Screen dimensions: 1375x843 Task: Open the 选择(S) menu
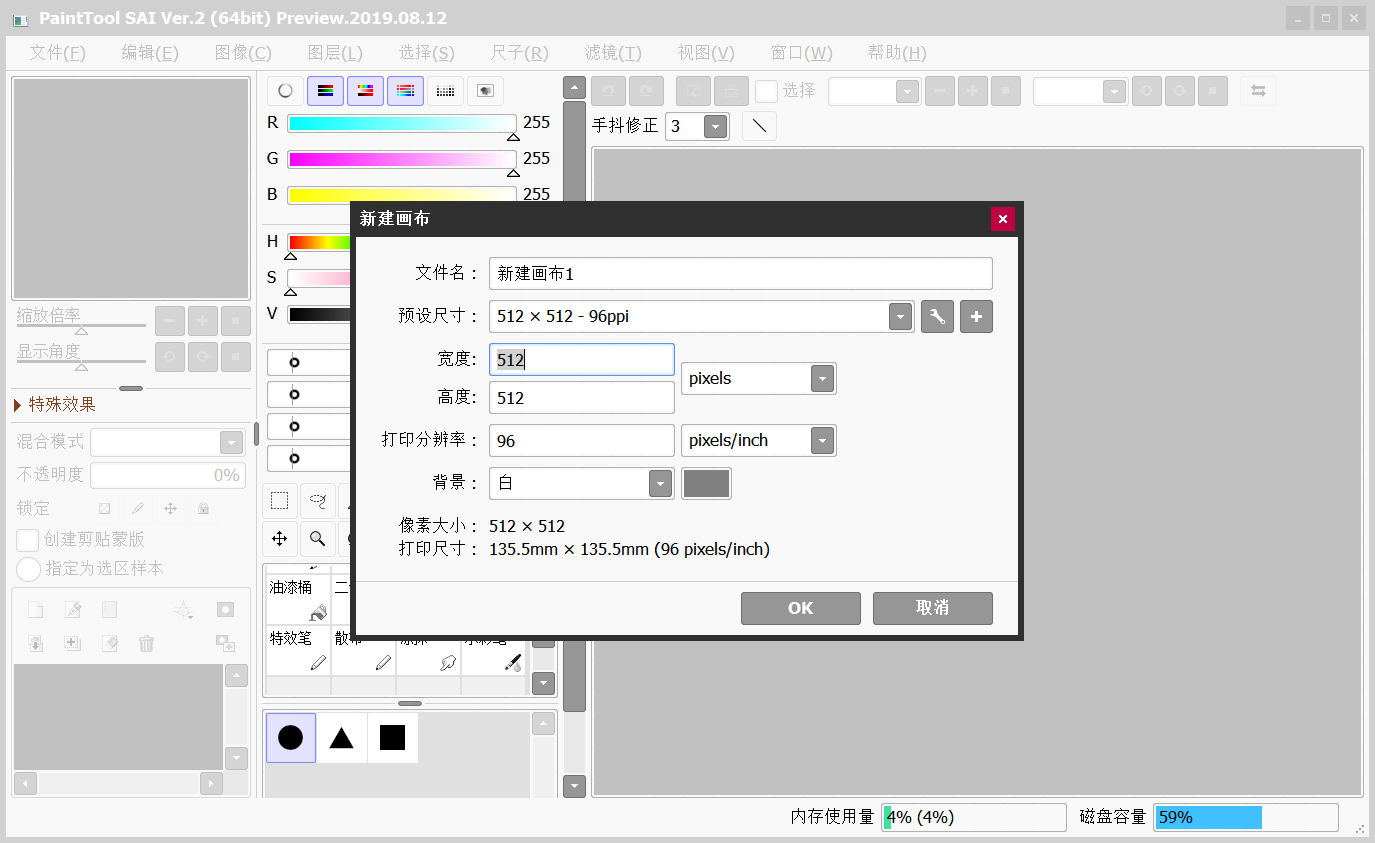coord(427,53)
